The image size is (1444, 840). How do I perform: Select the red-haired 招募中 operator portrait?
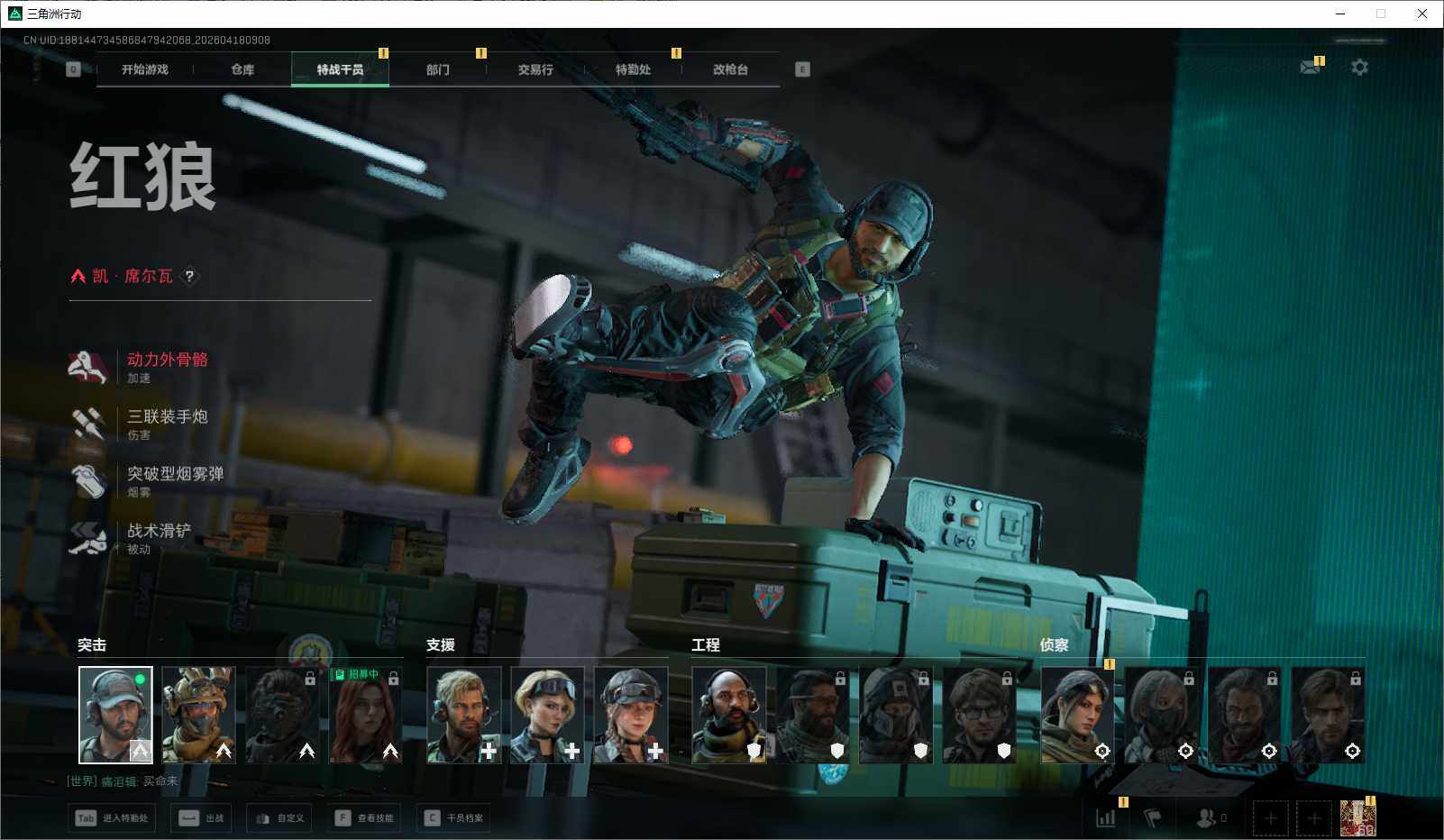coord(365,715)
